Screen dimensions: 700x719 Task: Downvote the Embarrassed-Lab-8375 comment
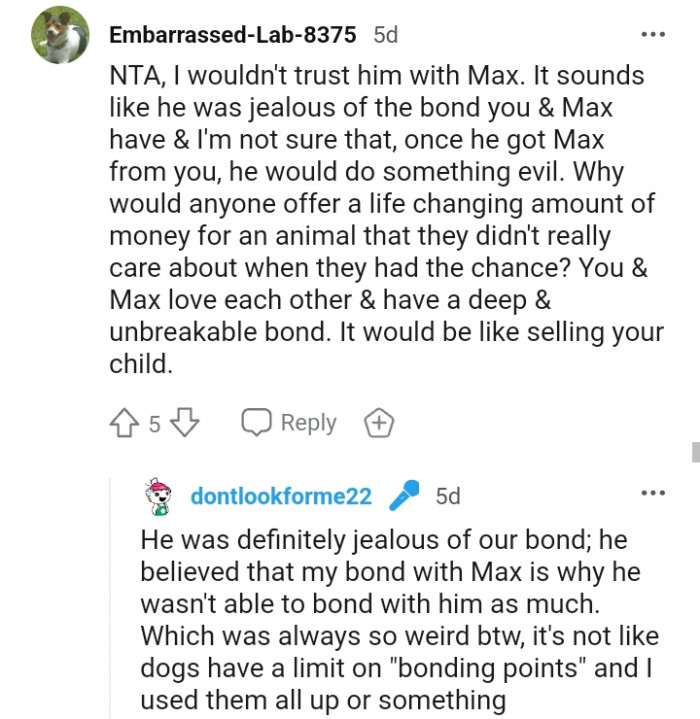[x=186, y=423]
